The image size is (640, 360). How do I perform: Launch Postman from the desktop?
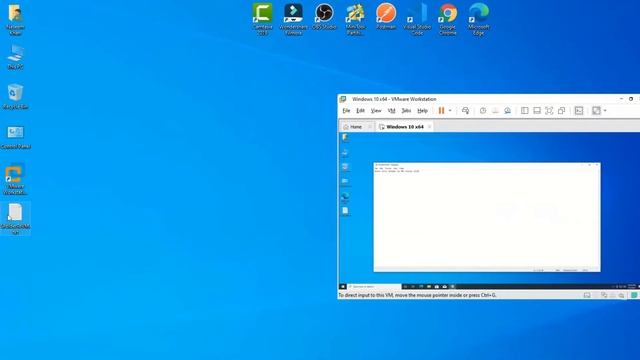tap(386, 16)
